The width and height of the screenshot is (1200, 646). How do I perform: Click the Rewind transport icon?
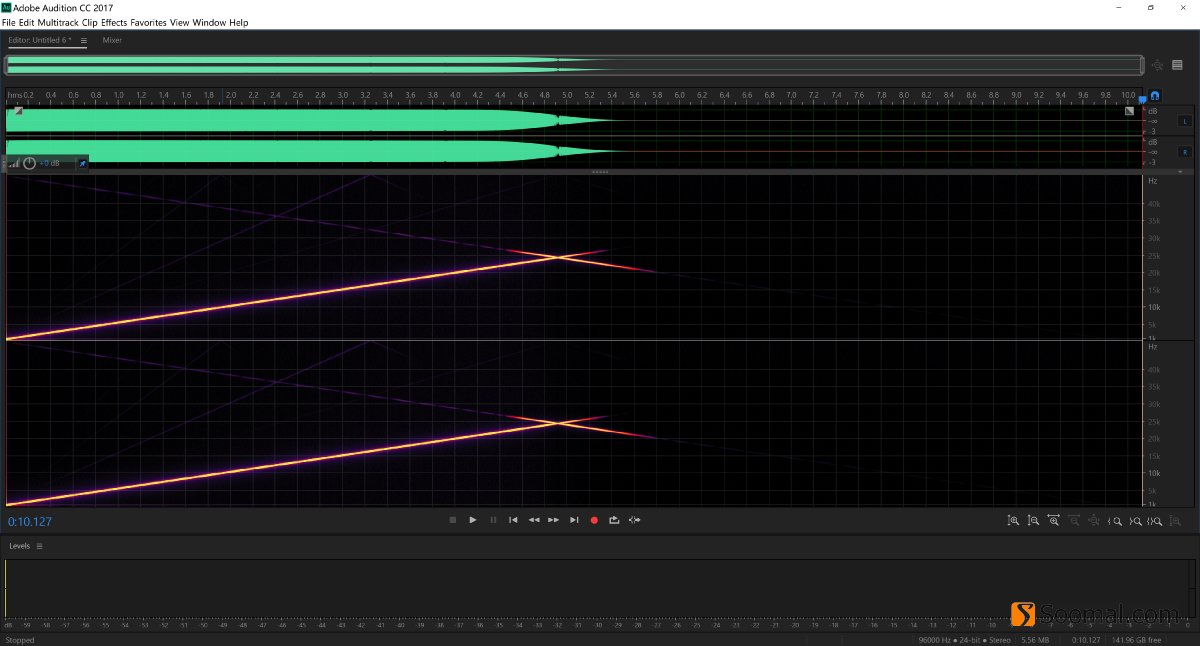[x=534, y=520]
